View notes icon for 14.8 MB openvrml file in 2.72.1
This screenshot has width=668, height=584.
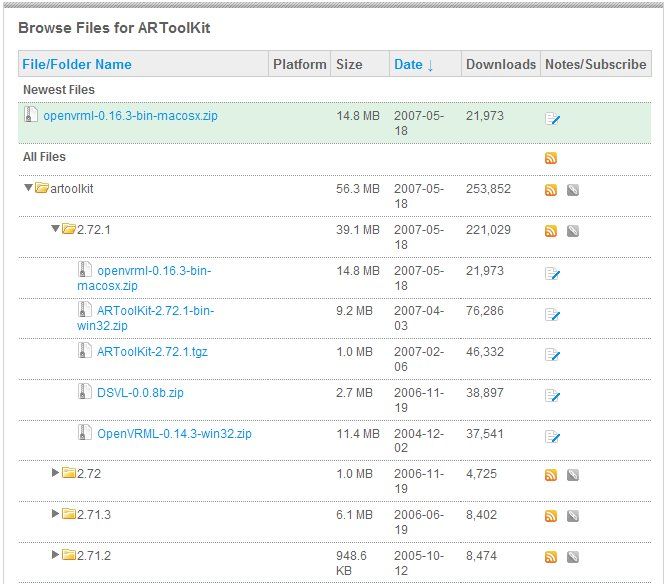coord(552,273)
